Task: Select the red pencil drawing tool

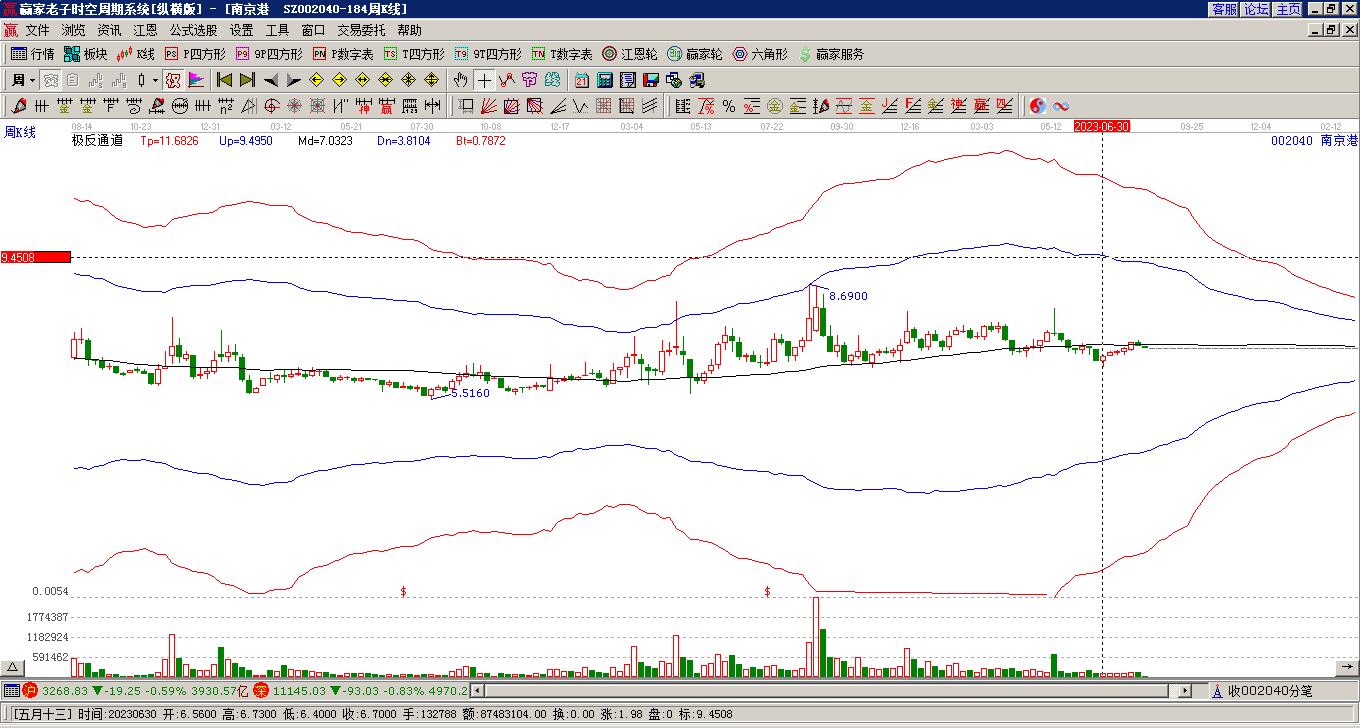Action: pos(19,106)
